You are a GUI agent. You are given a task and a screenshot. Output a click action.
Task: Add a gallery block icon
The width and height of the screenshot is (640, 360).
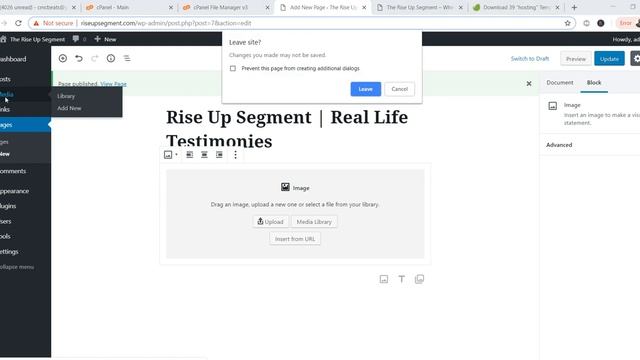(419, 279)
